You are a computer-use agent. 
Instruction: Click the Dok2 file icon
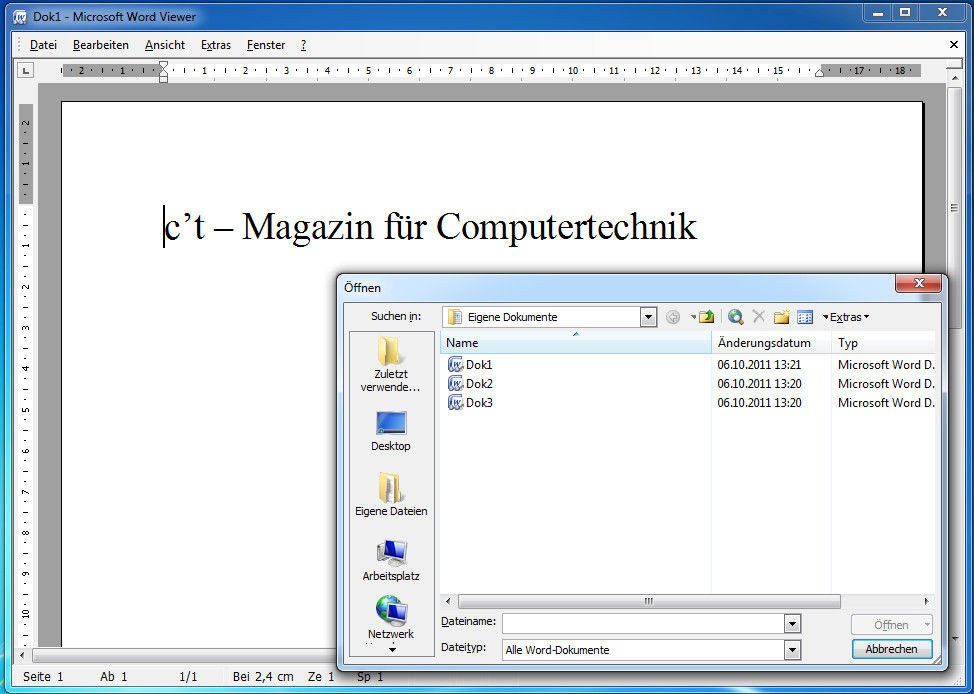tap(455, 384)
